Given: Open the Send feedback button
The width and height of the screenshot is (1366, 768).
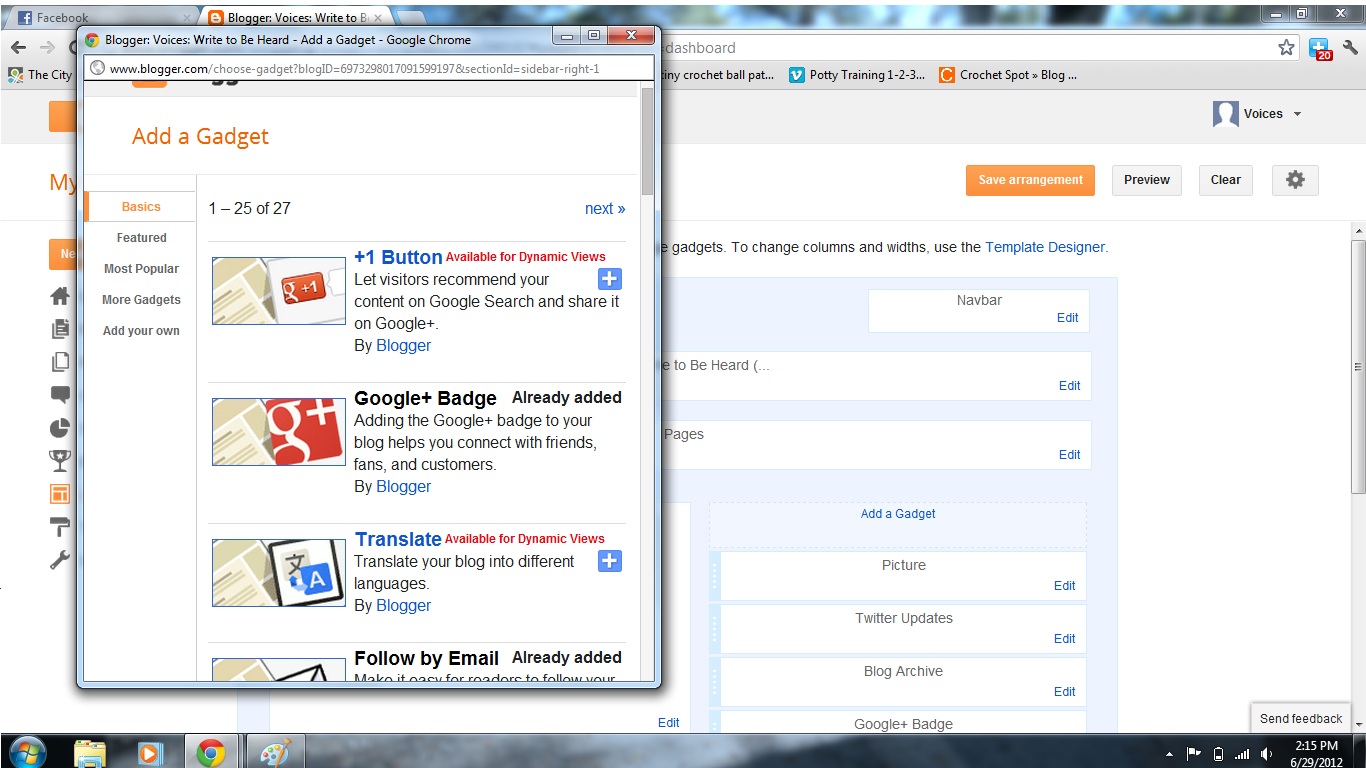Looking at the screenshot, I should [1301, 718].
